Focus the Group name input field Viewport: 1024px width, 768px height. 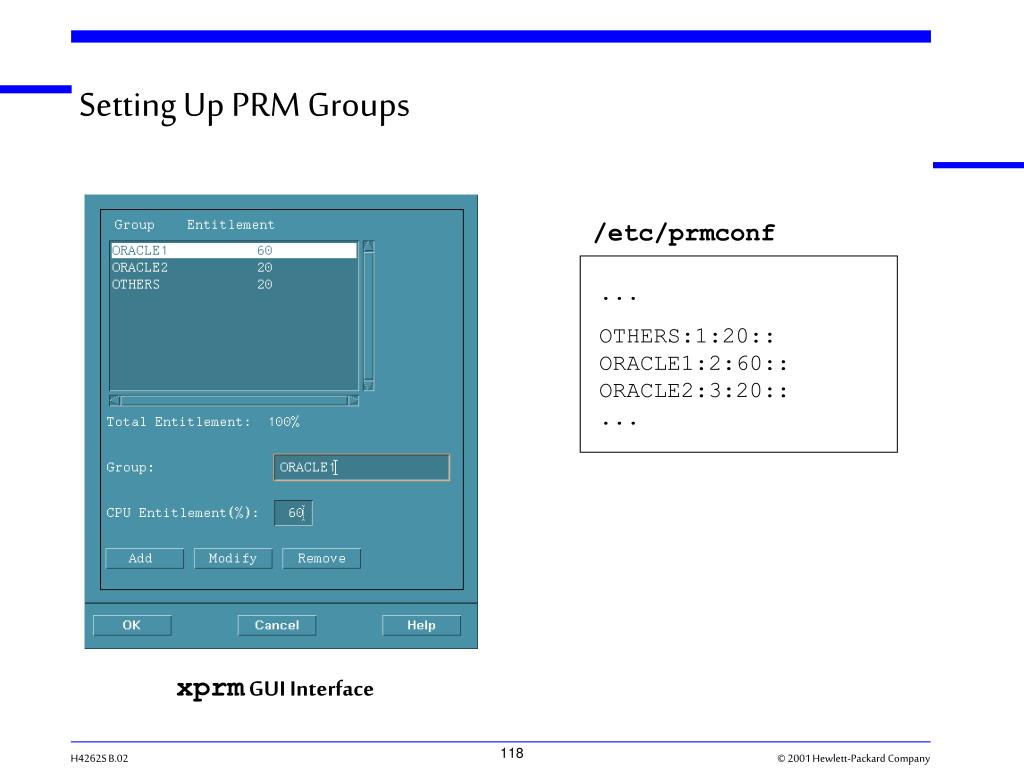click(361, 467)
